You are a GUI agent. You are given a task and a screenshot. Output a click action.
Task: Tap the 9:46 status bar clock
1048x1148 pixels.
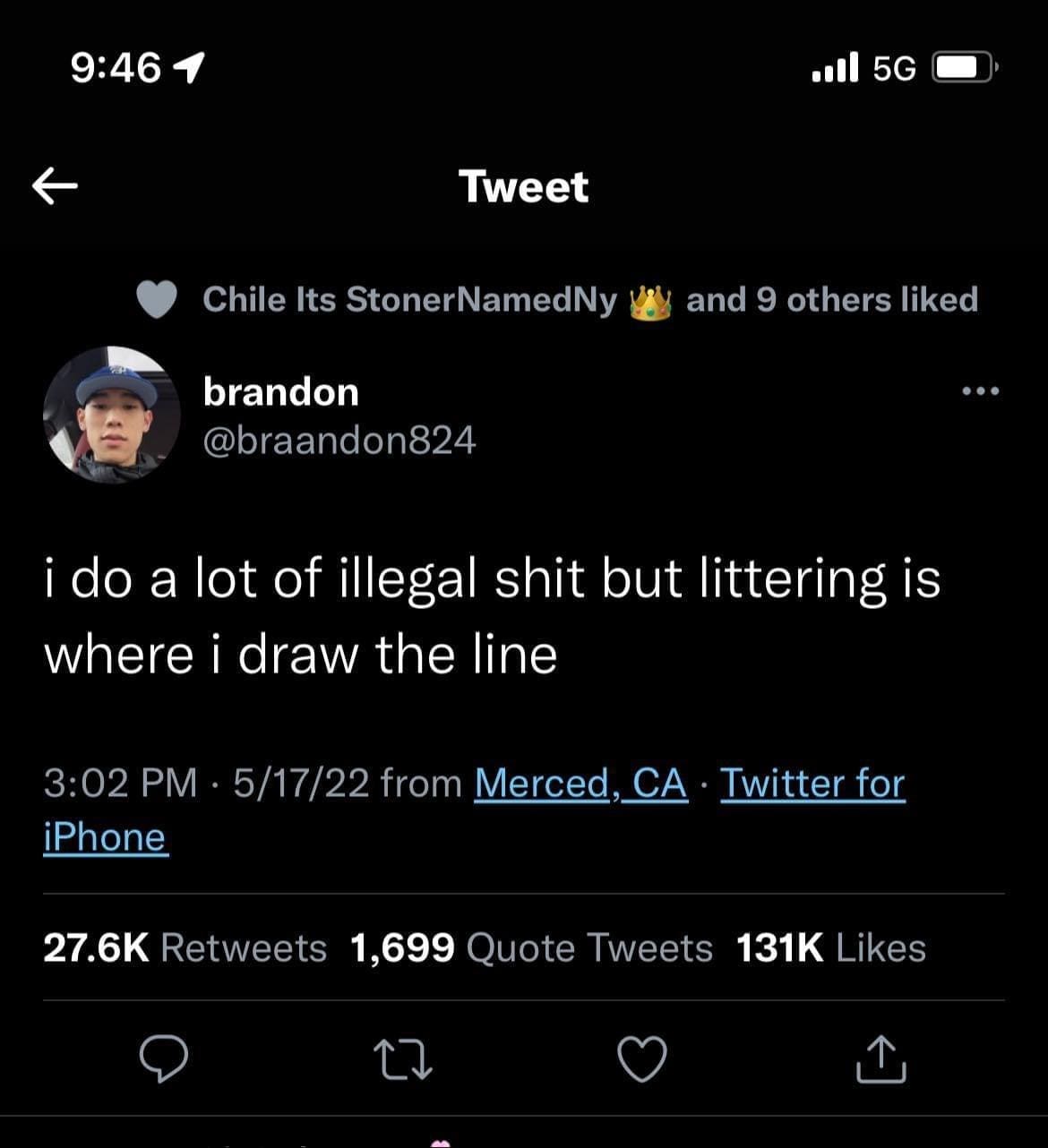click(x=117, y=68)
